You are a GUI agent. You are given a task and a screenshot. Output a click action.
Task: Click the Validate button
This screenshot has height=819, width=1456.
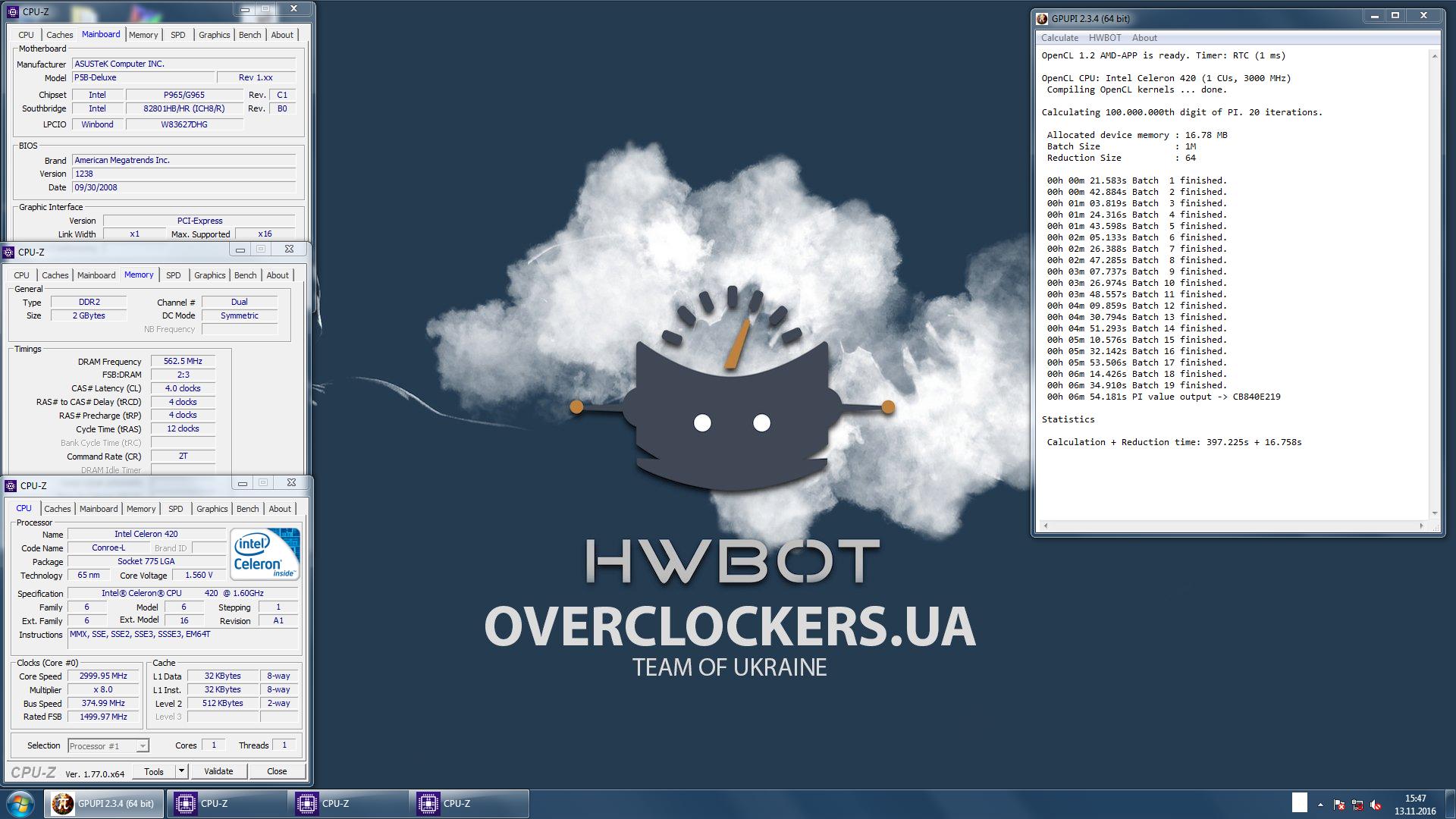[218, 771]
